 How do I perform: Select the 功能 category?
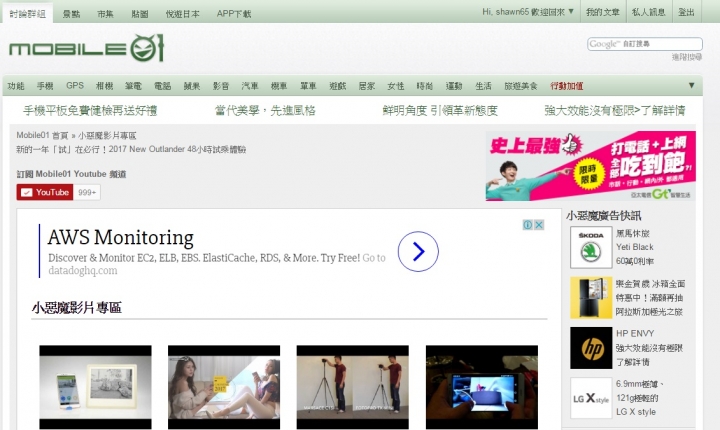click(16, 86)
